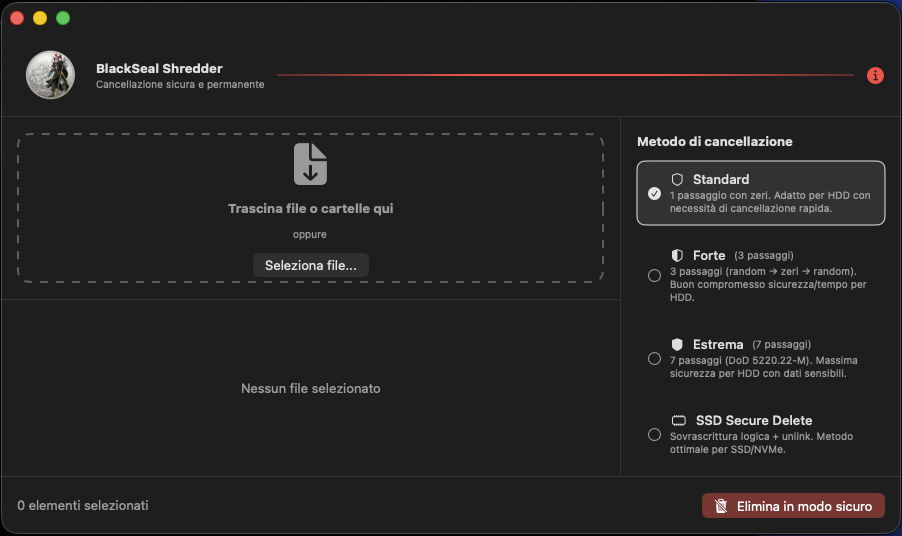Click the "Trascina file o cartelle qui" text

pos(310,209)
